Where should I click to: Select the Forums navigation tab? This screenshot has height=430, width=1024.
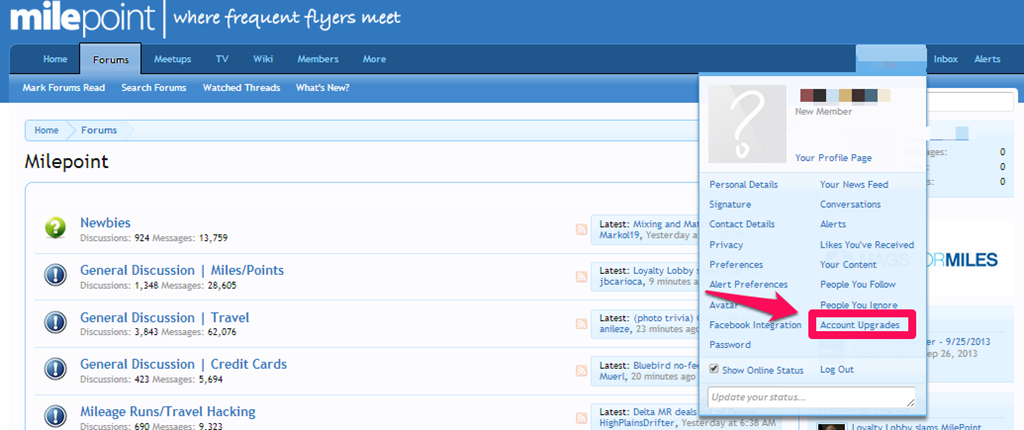110,59
